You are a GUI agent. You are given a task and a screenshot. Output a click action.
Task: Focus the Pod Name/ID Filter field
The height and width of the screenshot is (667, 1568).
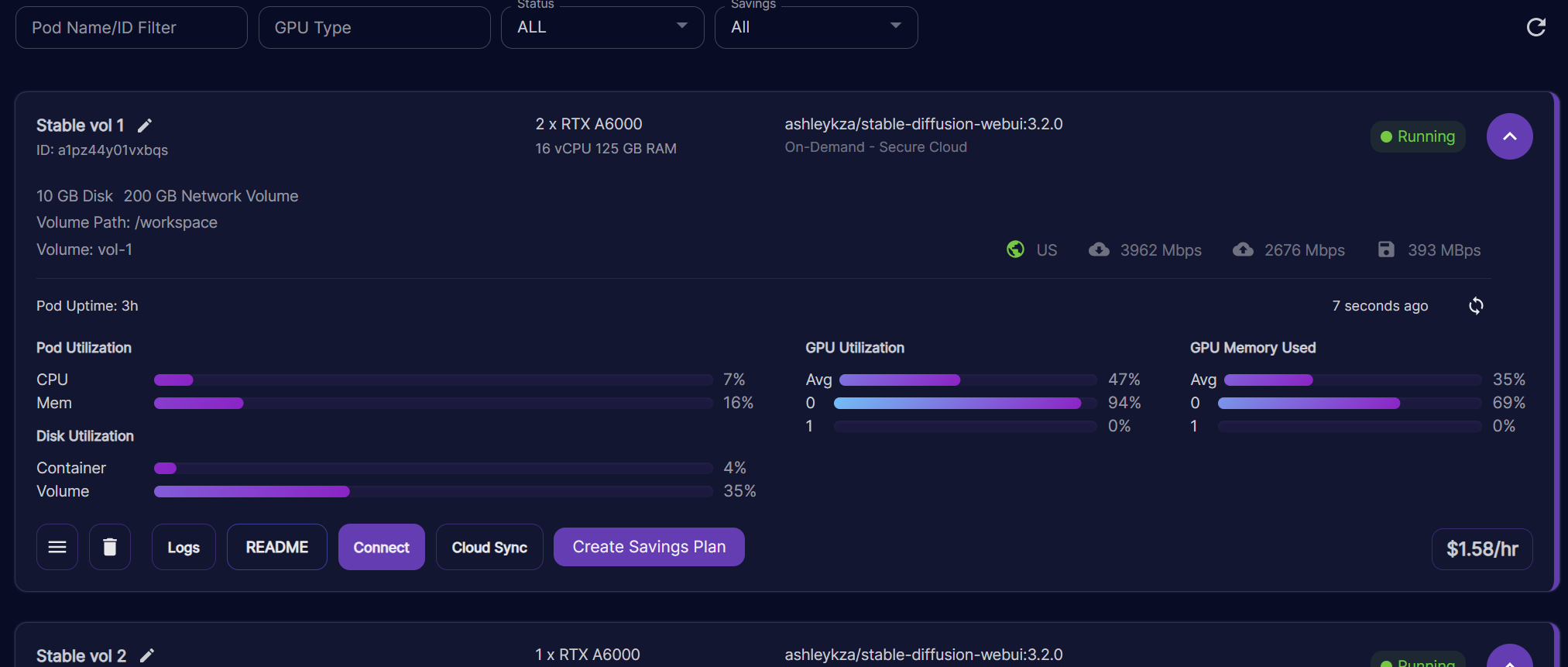pos(132,28)
